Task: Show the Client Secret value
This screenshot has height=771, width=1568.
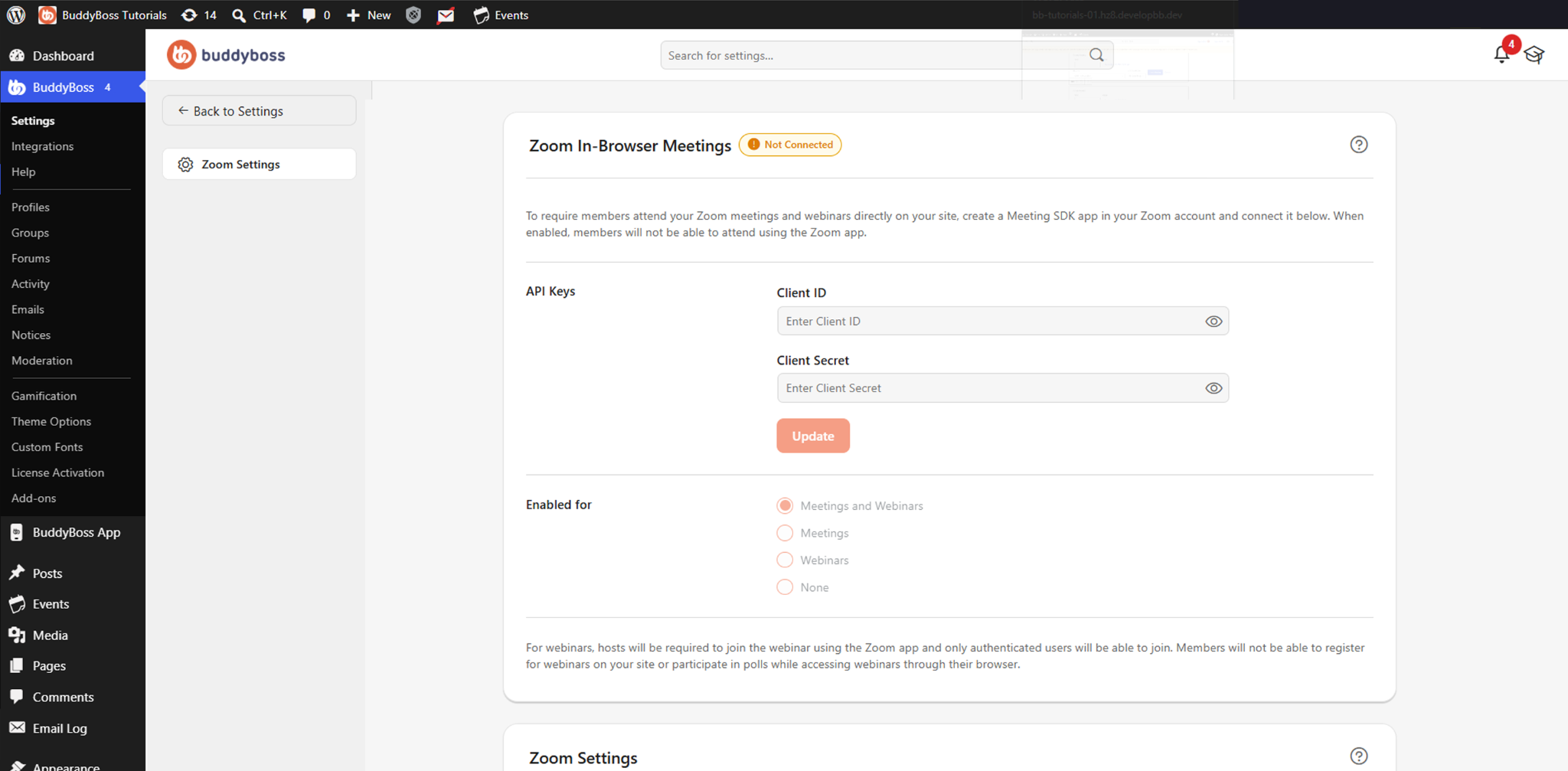Action: coord(1214,388)
